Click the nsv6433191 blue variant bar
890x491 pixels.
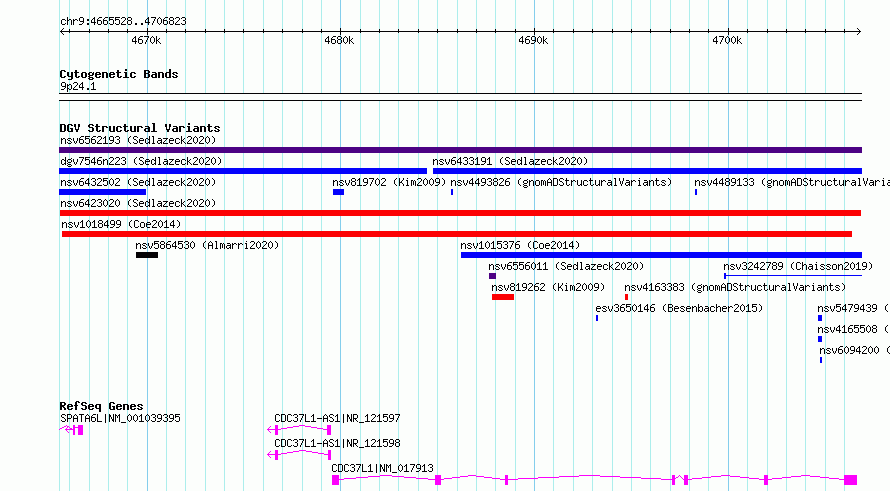click(648, 171)
